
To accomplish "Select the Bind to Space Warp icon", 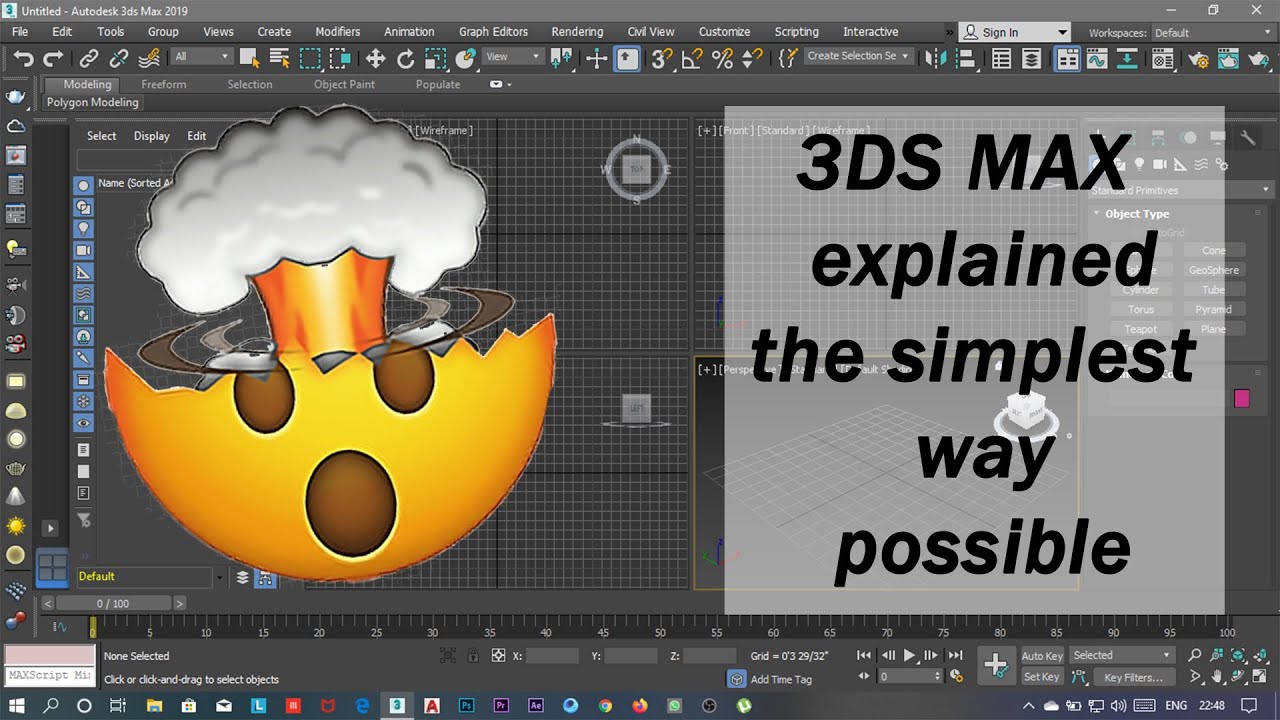I will [149, 58].
